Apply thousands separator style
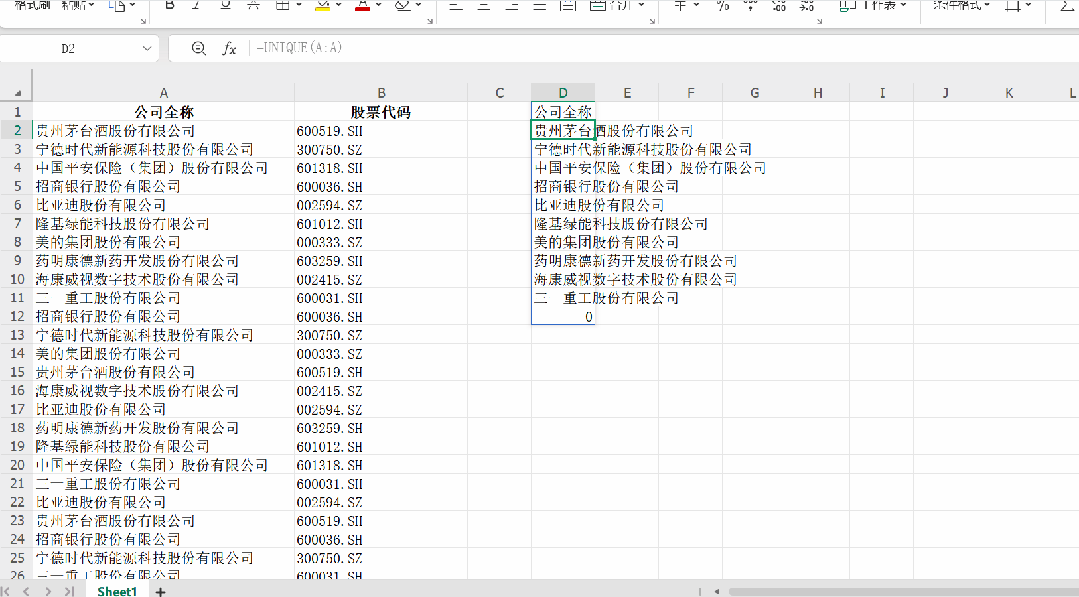Image resolution: width=1079 pixels, height=597 pixels. tap(751, 6)
